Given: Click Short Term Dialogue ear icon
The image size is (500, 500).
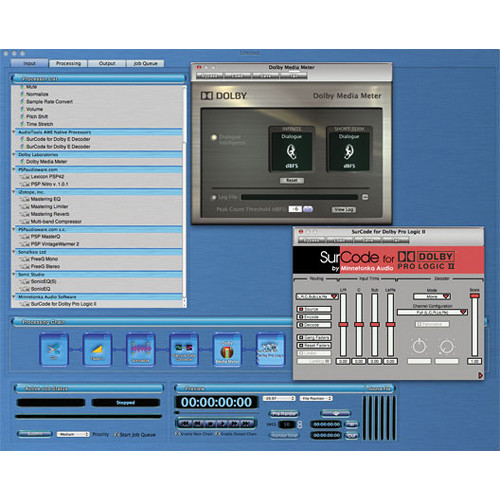Looking at the screenshot, I should coord(349,152).
